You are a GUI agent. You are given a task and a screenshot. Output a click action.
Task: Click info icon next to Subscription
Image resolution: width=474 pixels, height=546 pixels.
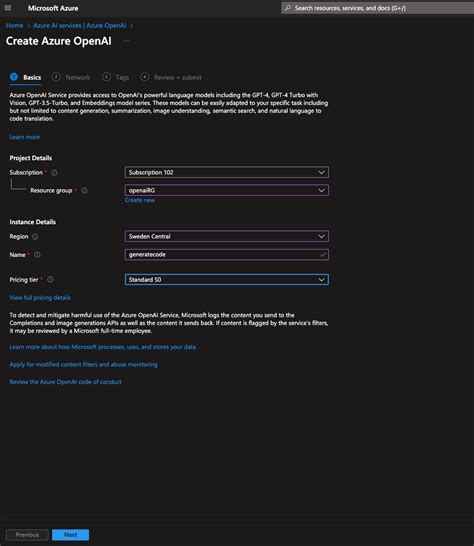click(54, 173)
